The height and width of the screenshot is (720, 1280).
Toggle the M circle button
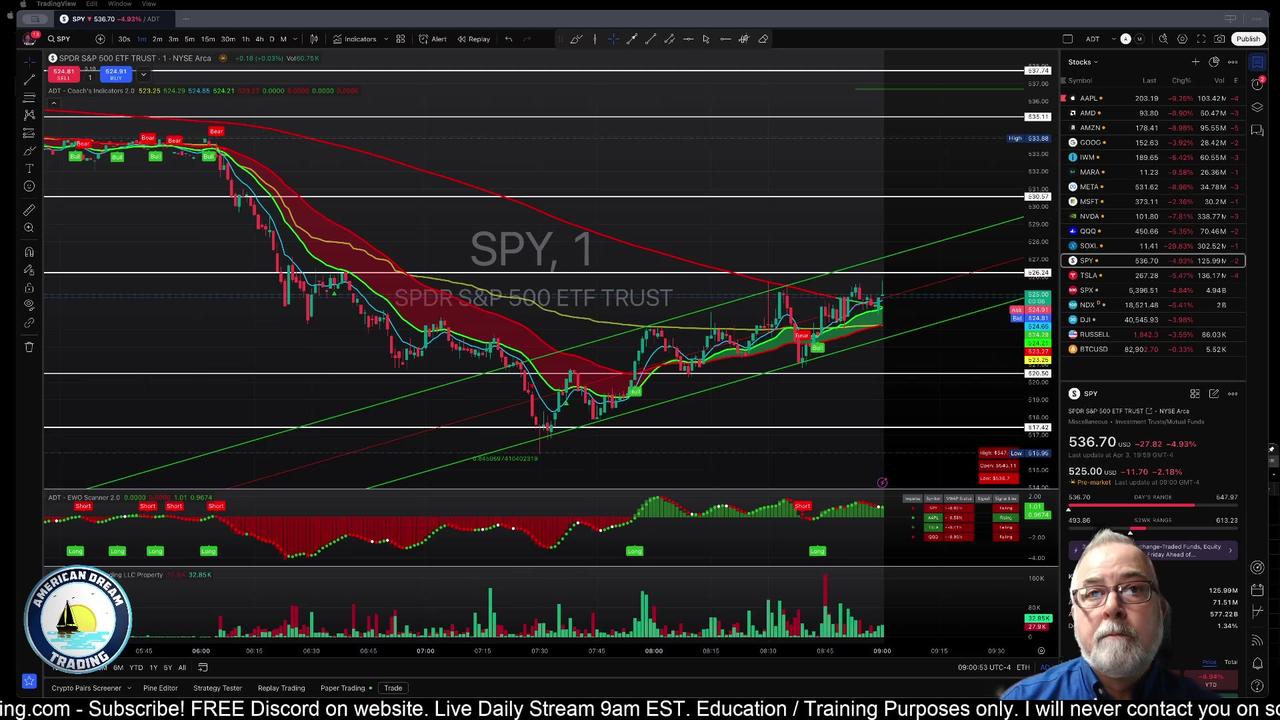[1138, 39]
